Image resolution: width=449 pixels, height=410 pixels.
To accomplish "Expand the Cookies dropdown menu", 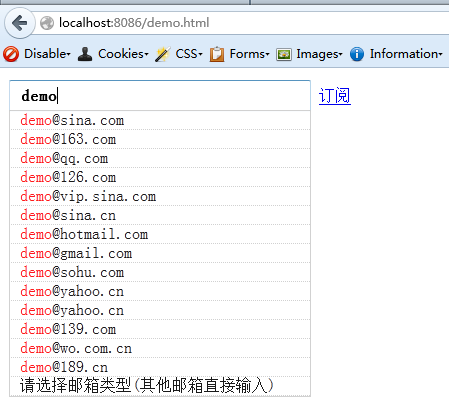I will pos(123,54).
